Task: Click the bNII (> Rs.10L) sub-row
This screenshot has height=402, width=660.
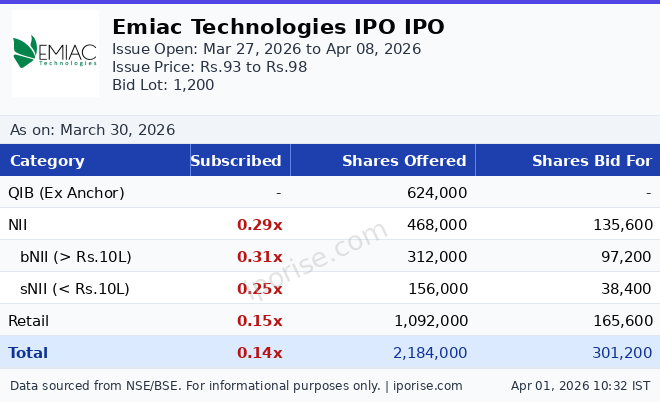Action: pyautogui.click(x=76, y=257)
